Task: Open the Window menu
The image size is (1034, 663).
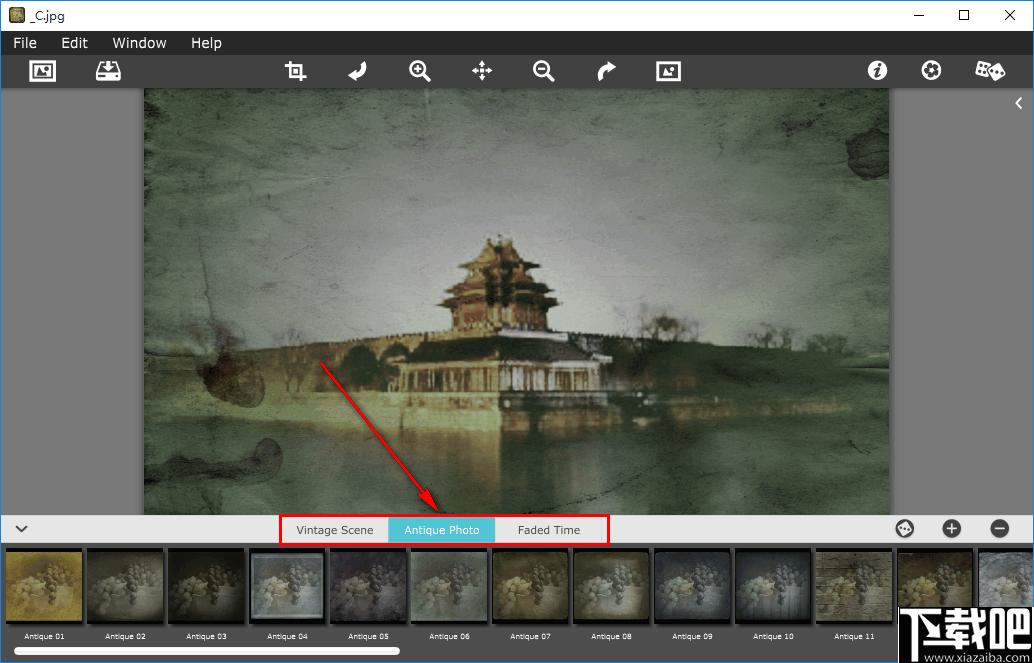Action: 139,43
